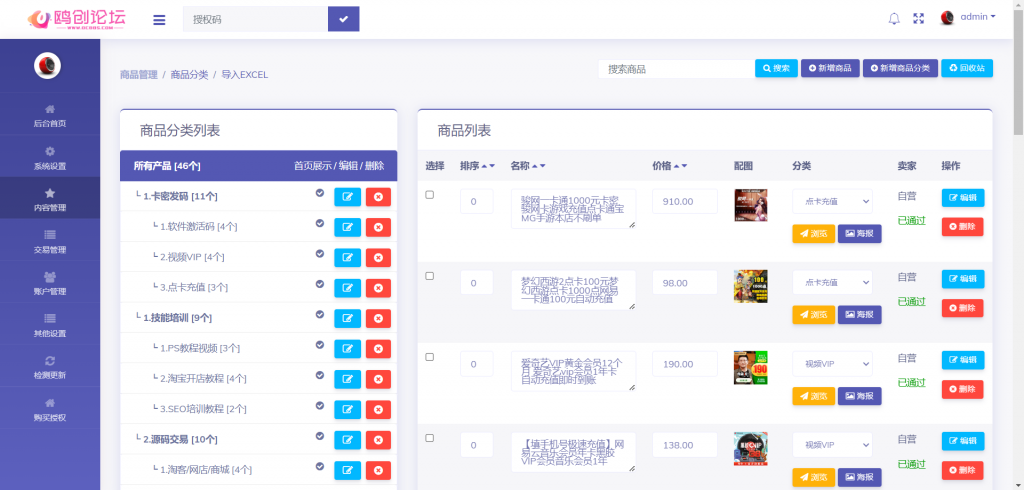
Task: Click 海报 for the 98.00 product
Action: 859,314
